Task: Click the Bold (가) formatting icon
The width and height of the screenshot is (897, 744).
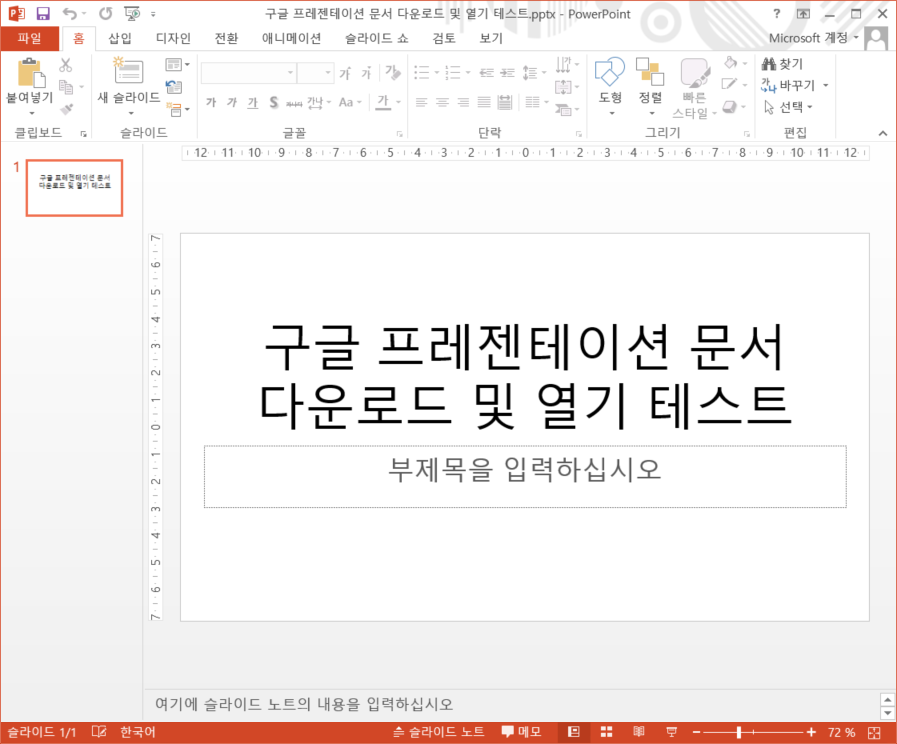Action: pos(211,102)
